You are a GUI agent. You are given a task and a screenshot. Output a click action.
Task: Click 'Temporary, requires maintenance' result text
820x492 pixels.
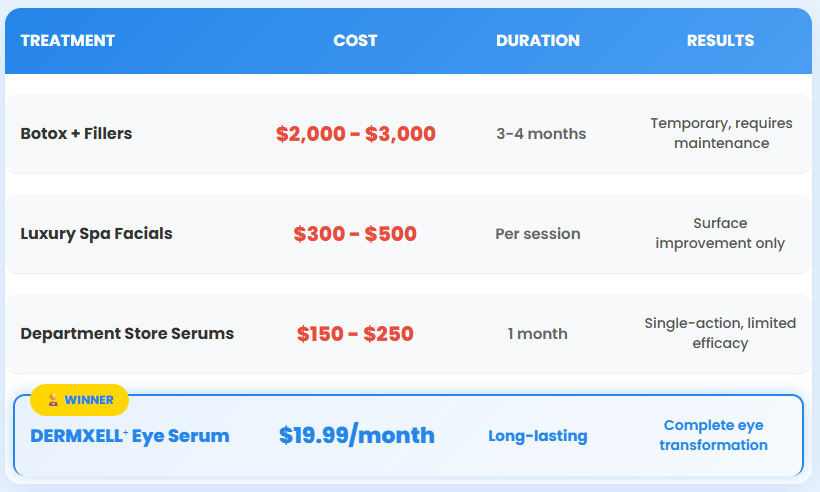pyautogui.click(x=721, y=133)
